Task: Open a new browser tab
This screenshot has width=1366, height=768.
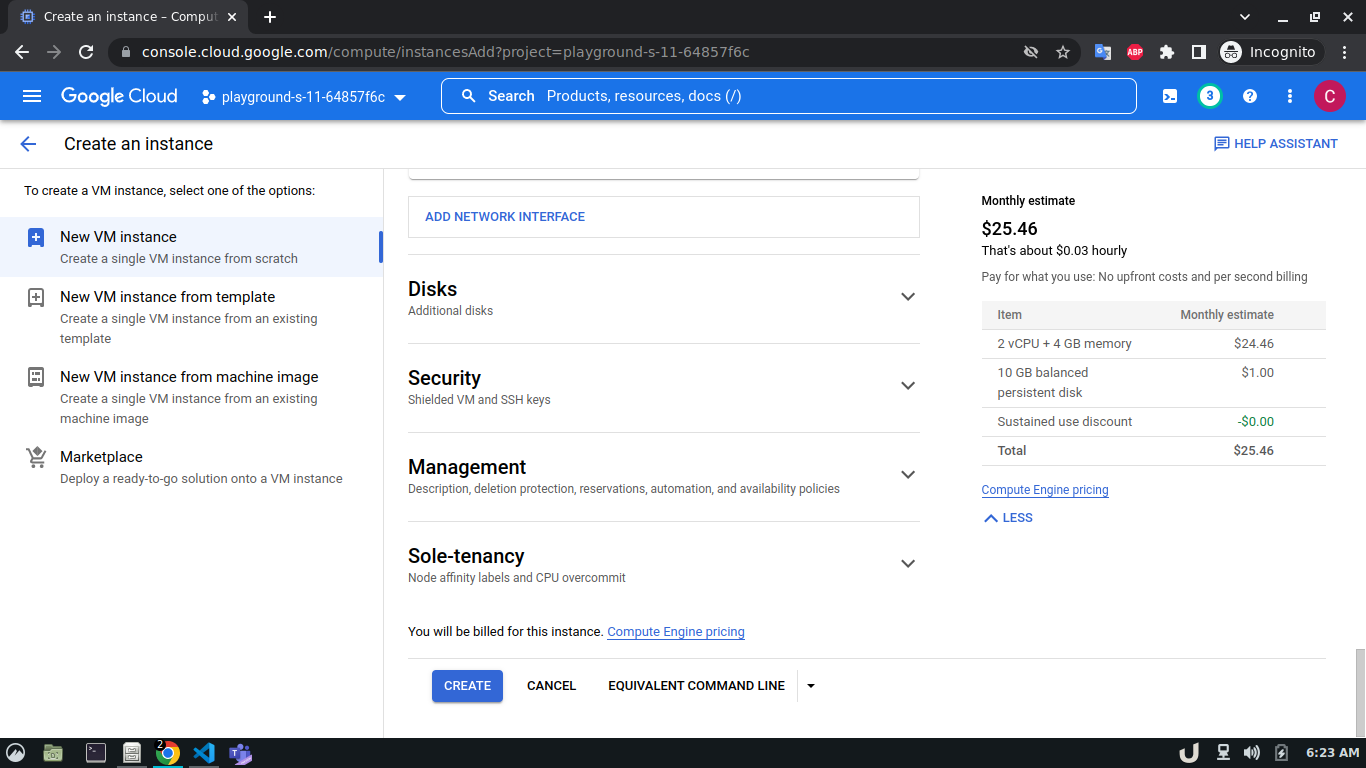Action: coord(270,17)
